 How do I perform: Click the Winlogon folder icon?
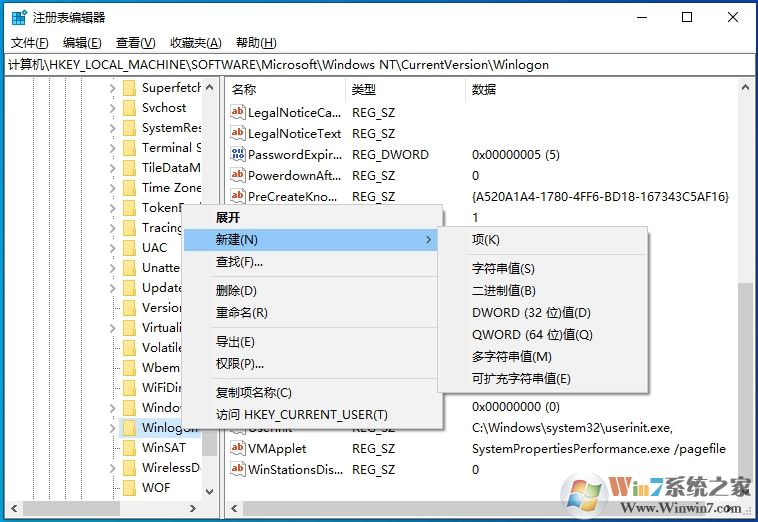pos(129,428)
